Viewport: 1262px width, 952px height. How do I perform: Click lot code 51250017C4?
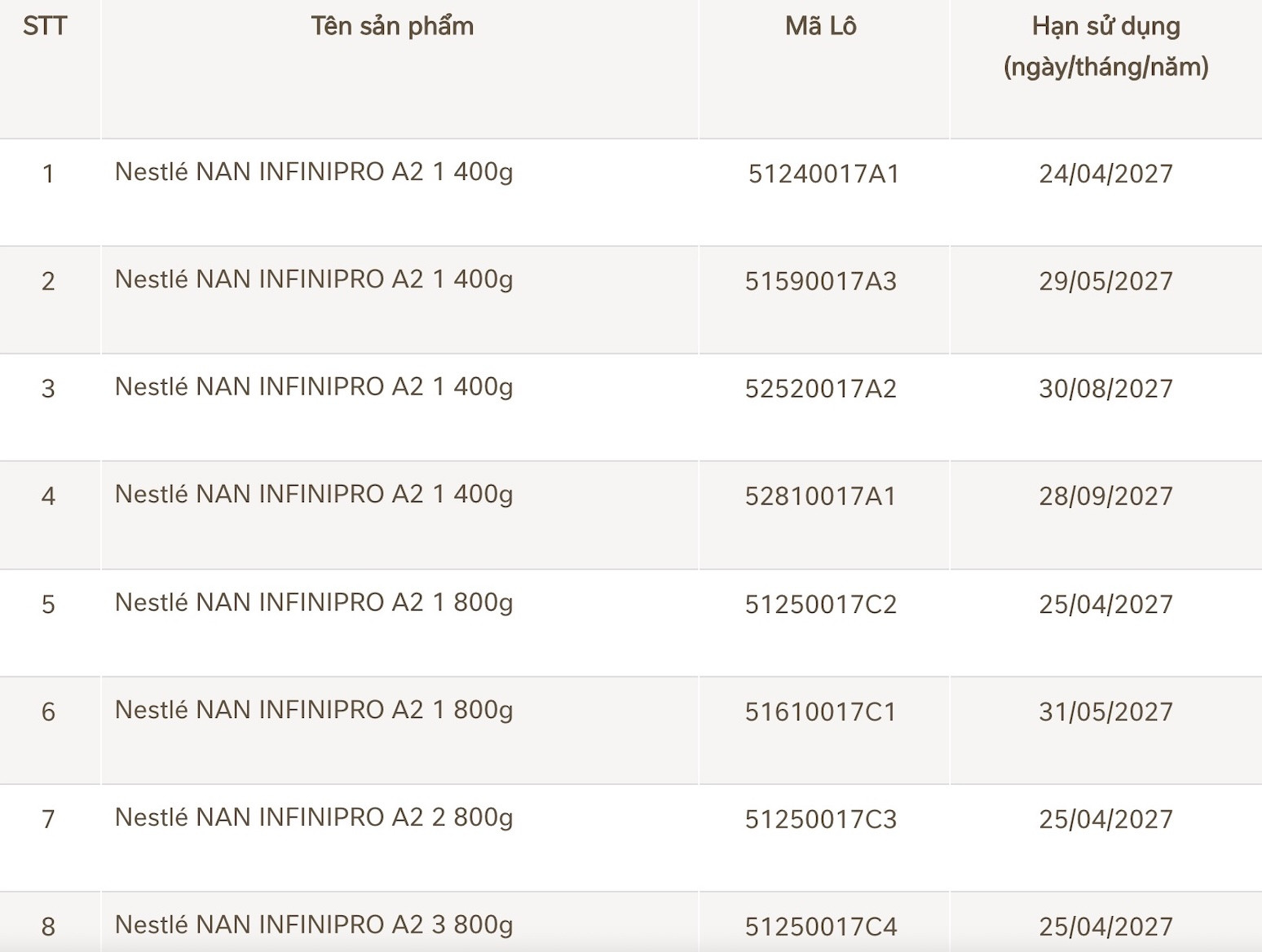(x=821, y=927)
